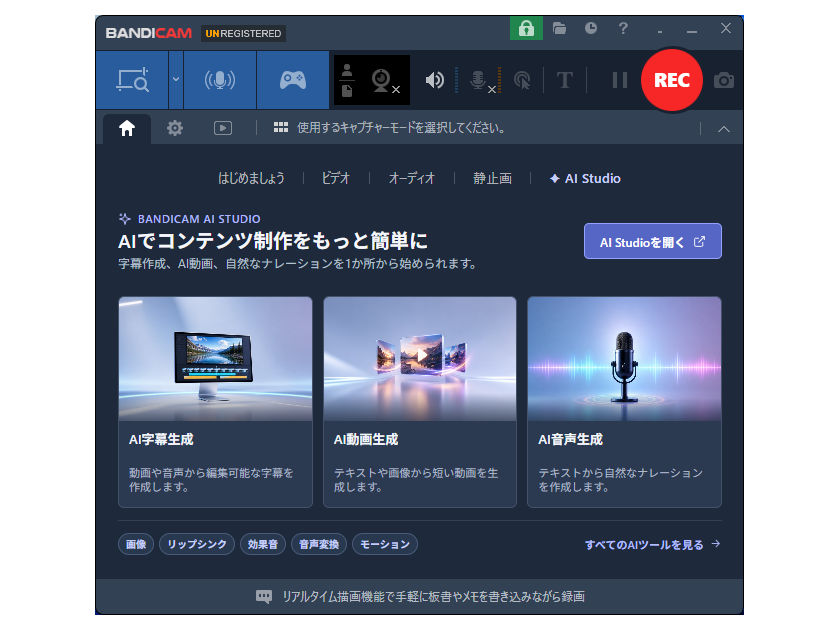The height and width of the screenshot is (630, 840).
Task: Click the AI音声生成 title text
Action: click(x=570, y=440)
